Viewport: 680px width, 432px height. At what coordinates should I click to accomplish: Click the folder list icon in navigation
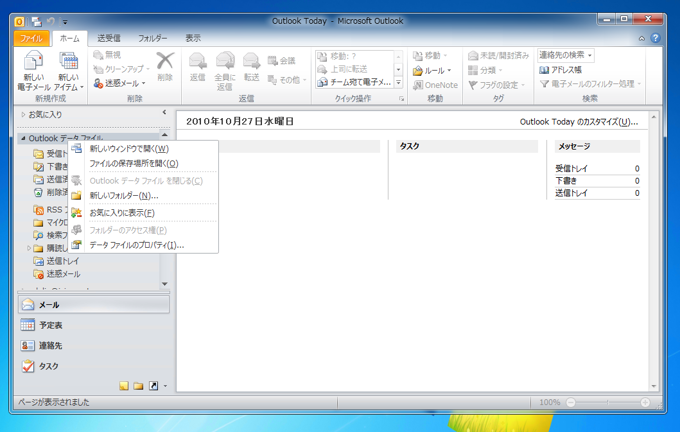[x=138, y=386]
